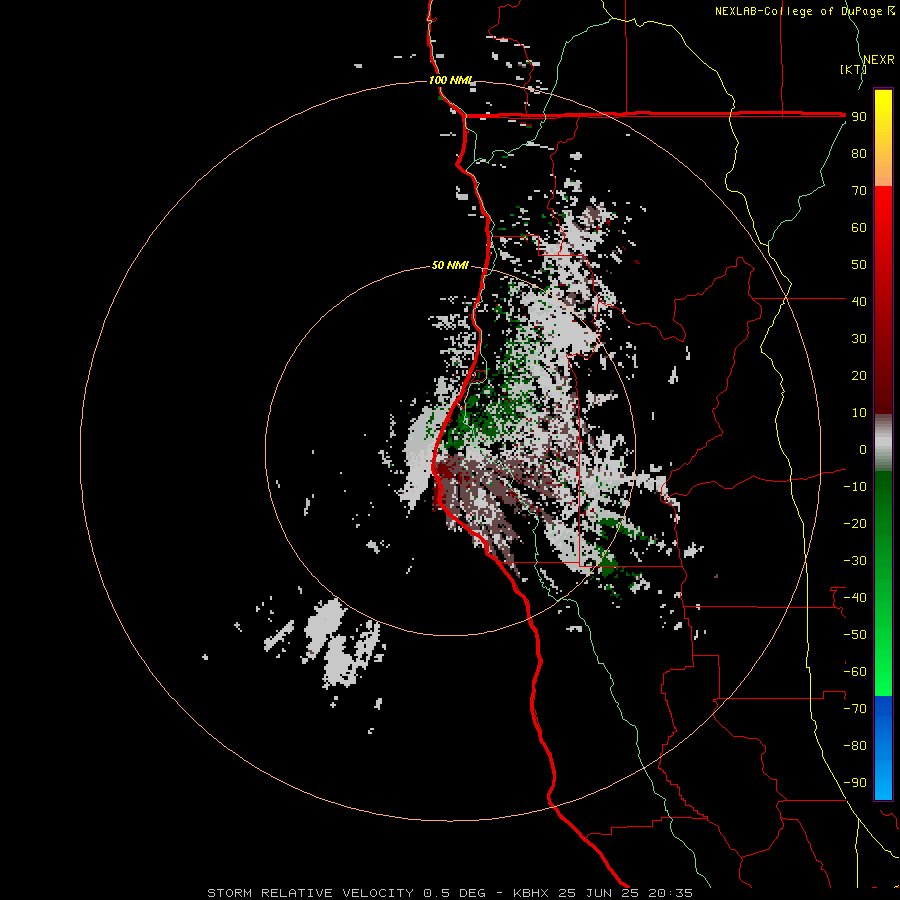Click the -60 value on the velocity scale
This screenshot has height=900, width=900.
pyautogui.click(x=855, y=672)
